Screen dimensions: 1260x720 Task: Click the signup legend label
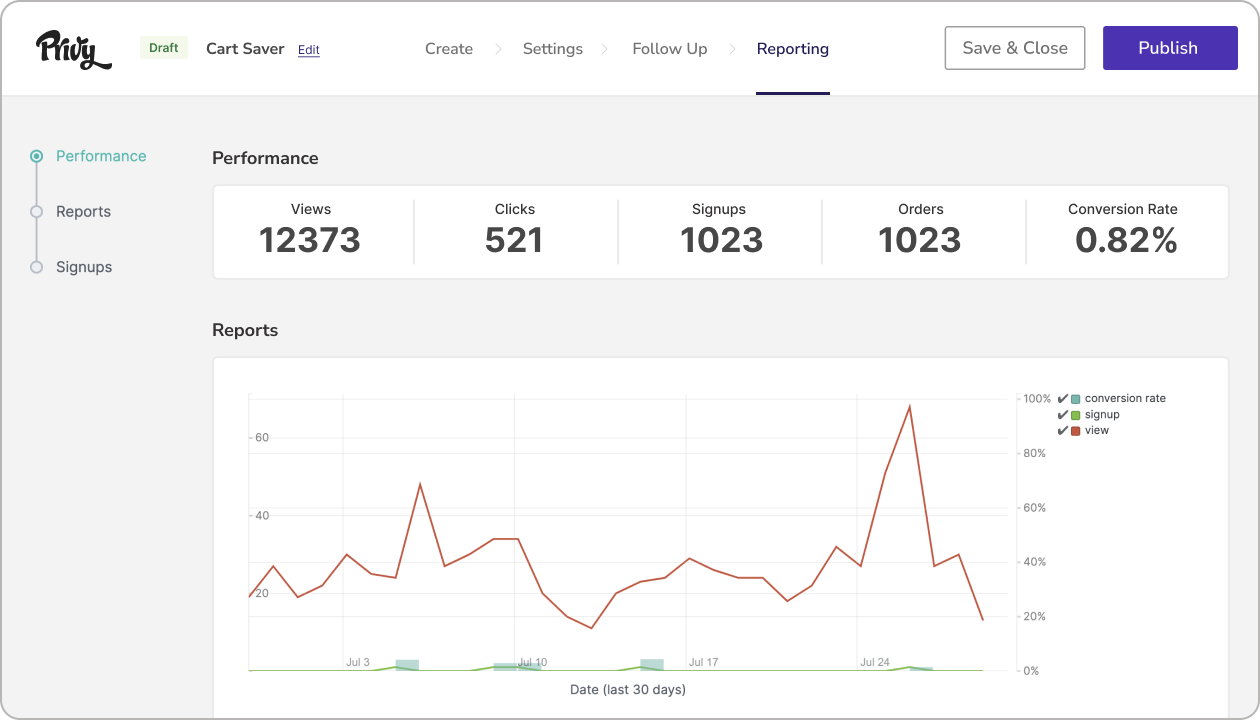point(1102,414)
